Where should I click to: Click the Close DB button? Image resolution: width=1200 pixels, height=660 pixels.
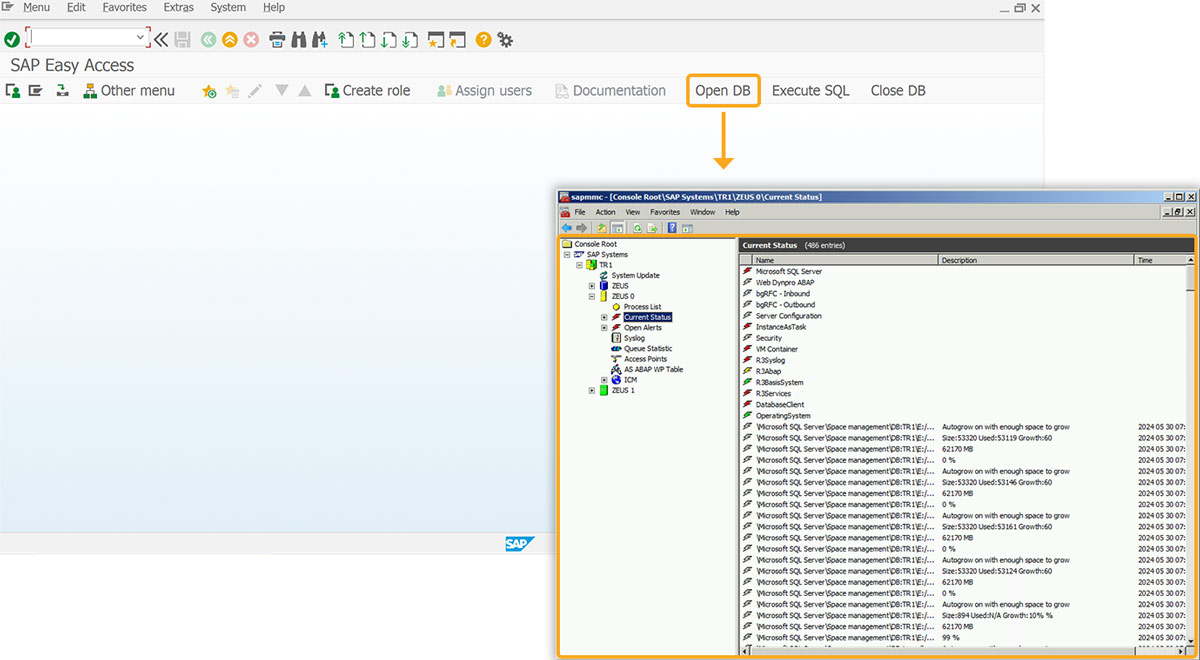(x=898, y=91)
